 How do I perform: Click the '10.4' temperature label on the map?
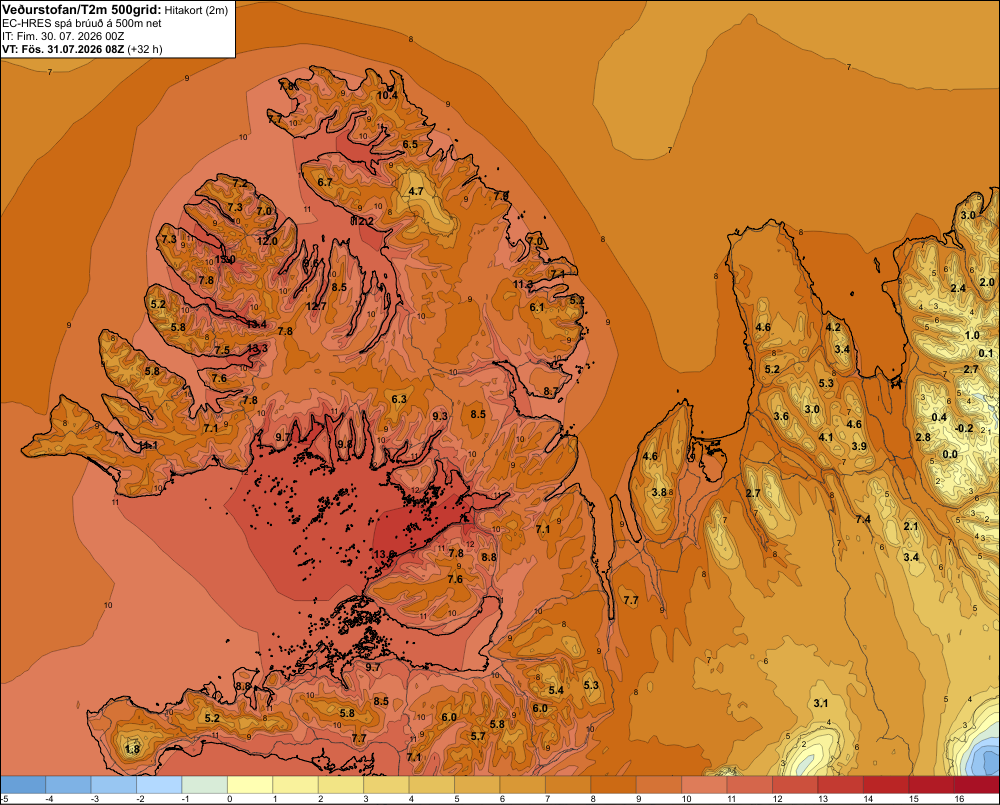click(387, 96)
